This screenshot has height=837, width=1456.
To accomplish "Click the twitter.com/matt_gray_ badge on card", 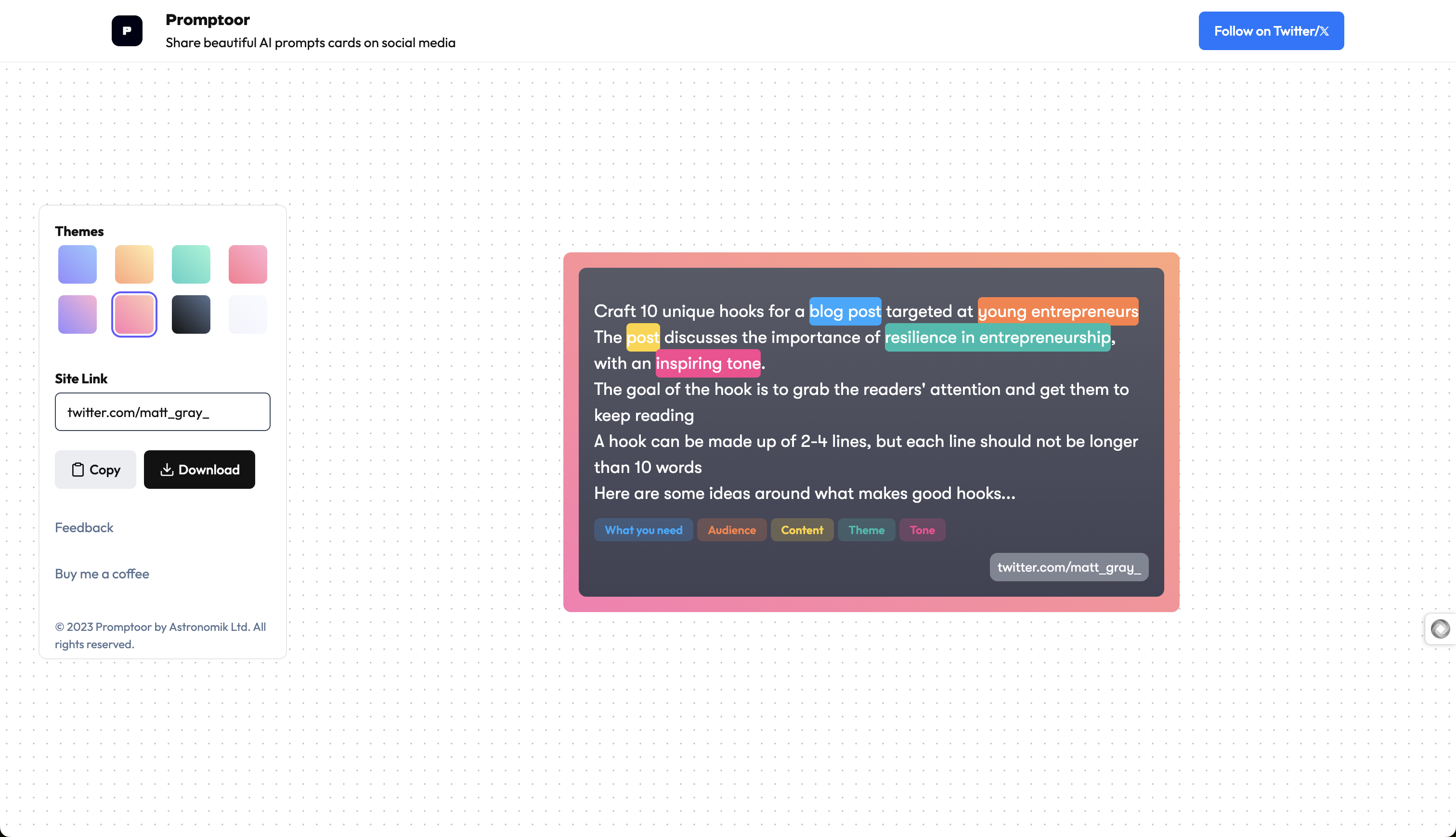I will click(1068, 567).
